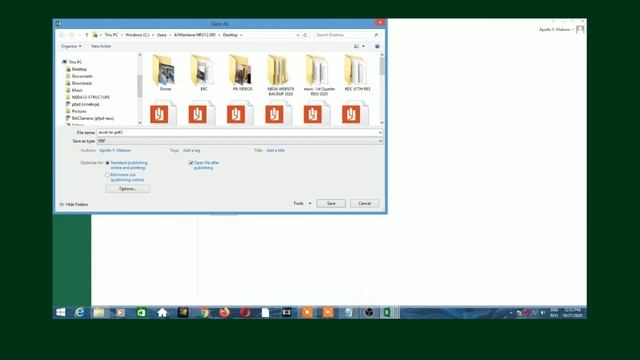Click navigation pane scrollbar thumb

(x=140, y=86)
